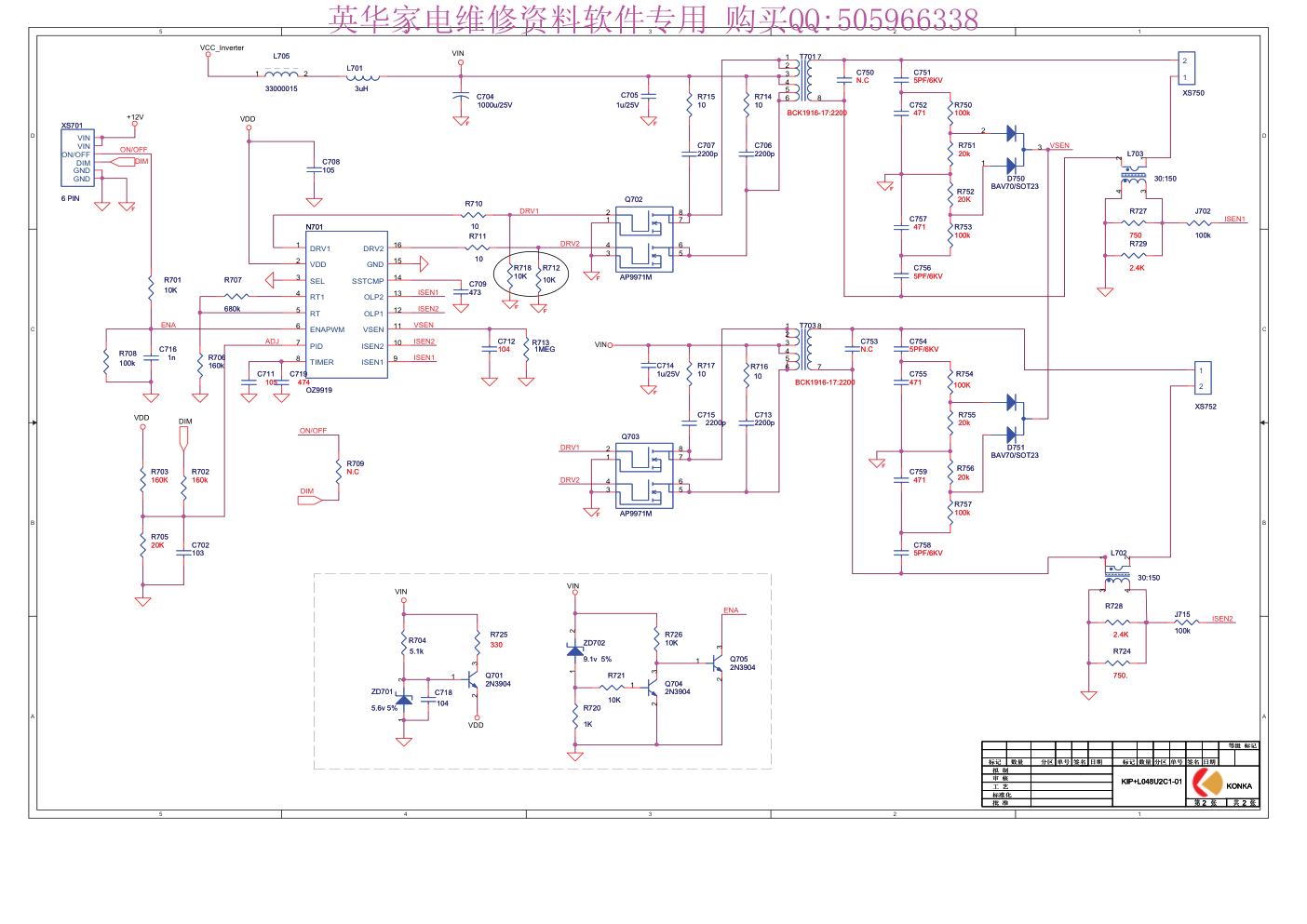Click the J715 reference label
This screenshot has width=1307, height=924.
(x=1181, y=614)
